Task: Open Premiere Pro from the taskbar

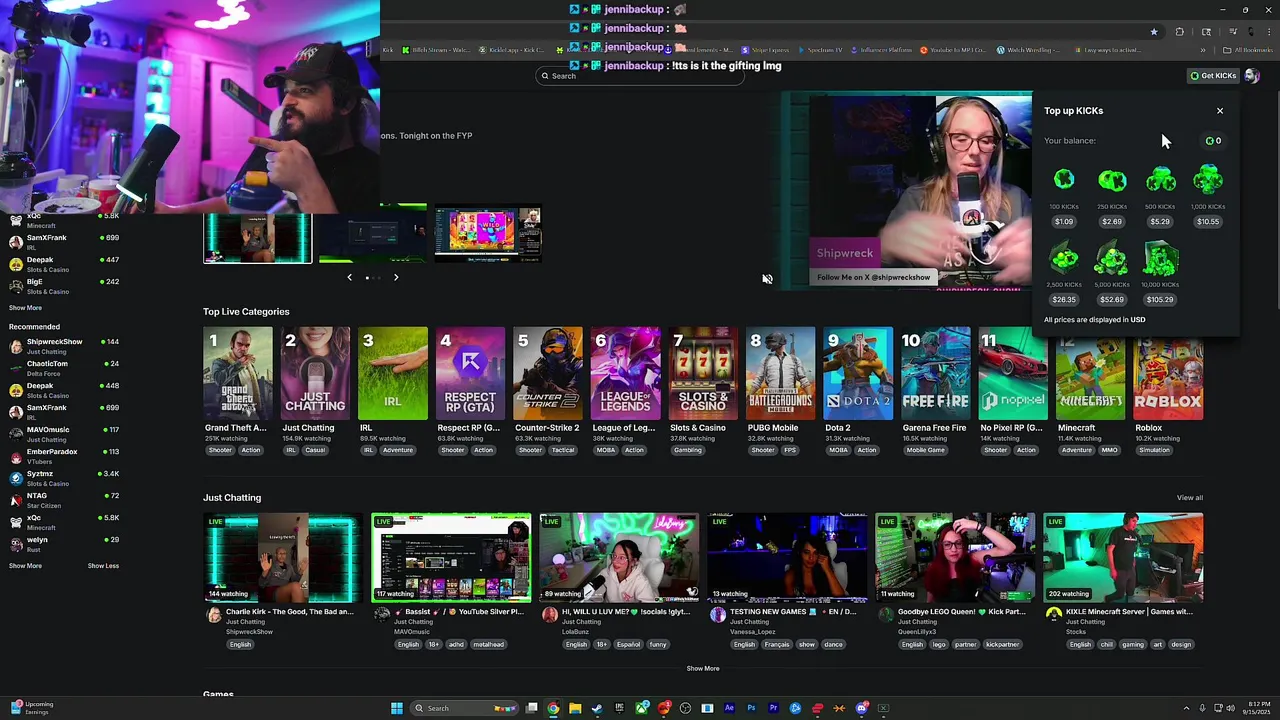Action: click(773, 708)
